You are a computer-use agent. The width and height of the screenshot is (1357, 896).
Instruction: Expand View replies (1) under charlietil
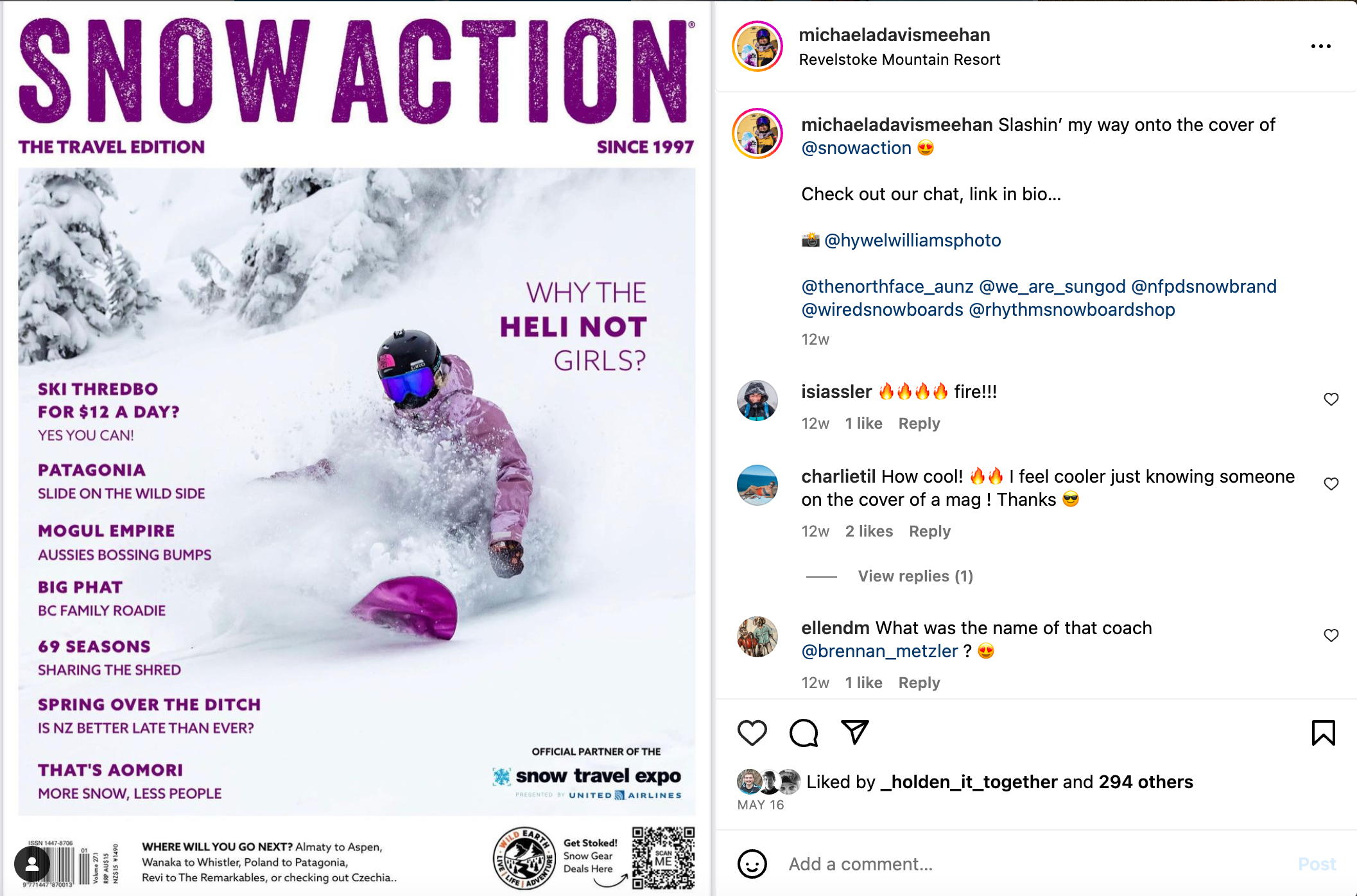tap(915, 576)
